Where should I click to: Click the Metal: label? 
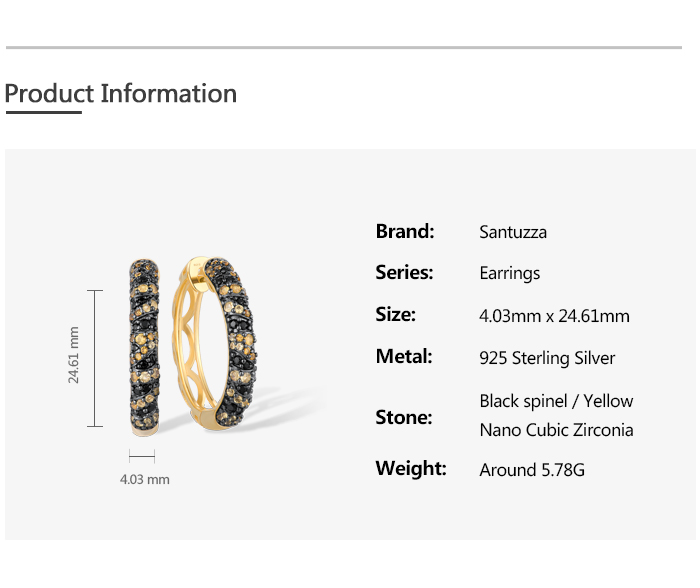pyautogui.click(x=404, y=357)
